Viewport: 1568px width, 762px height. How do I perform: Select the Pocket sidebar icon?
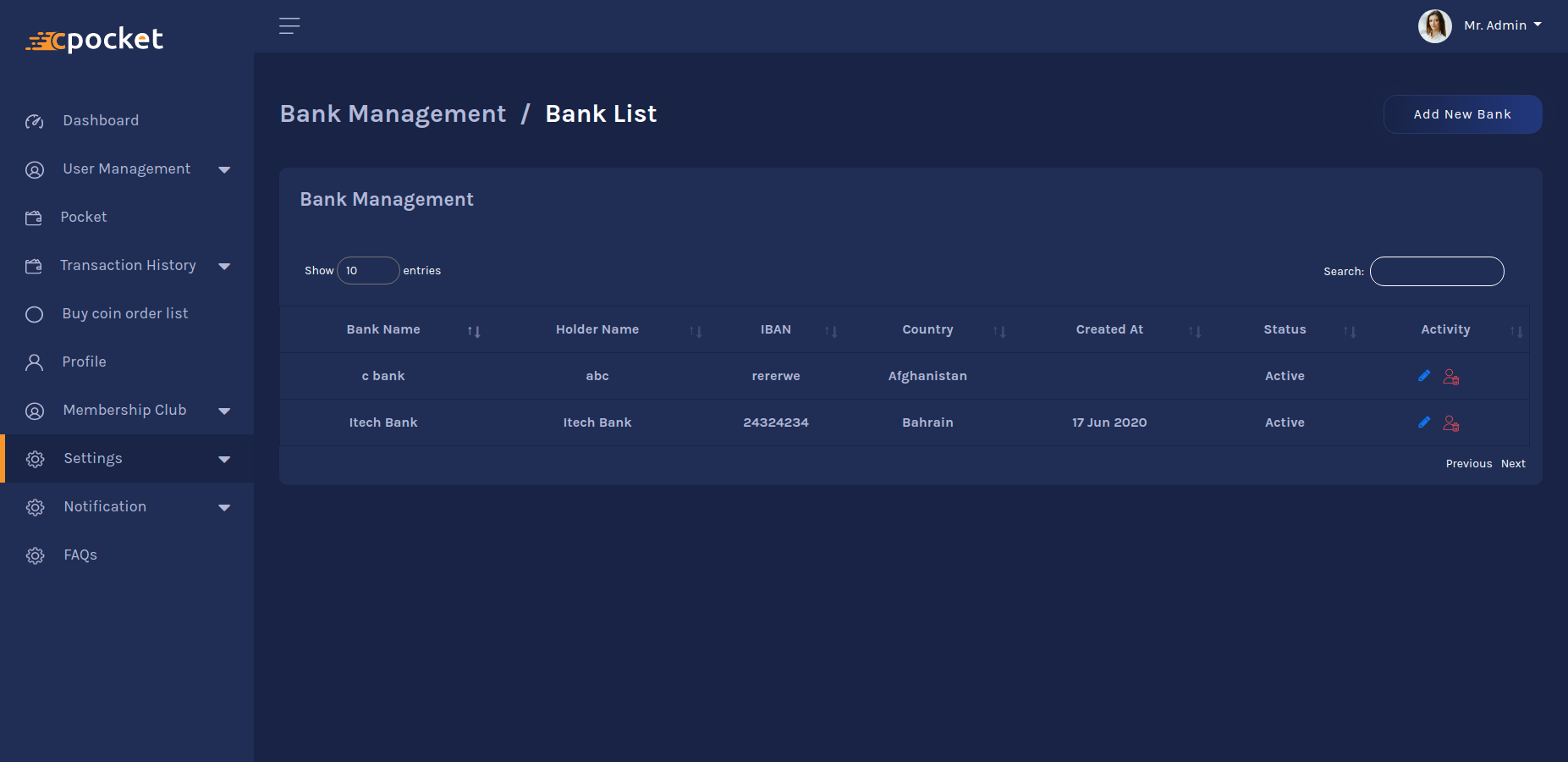tap(35, 218)
